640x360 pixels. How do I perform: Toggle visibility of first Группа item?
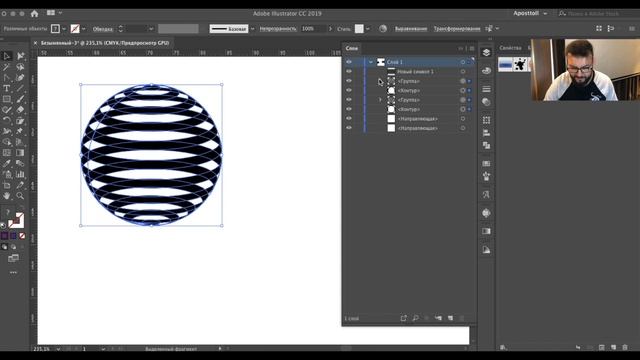coord(349,81)
